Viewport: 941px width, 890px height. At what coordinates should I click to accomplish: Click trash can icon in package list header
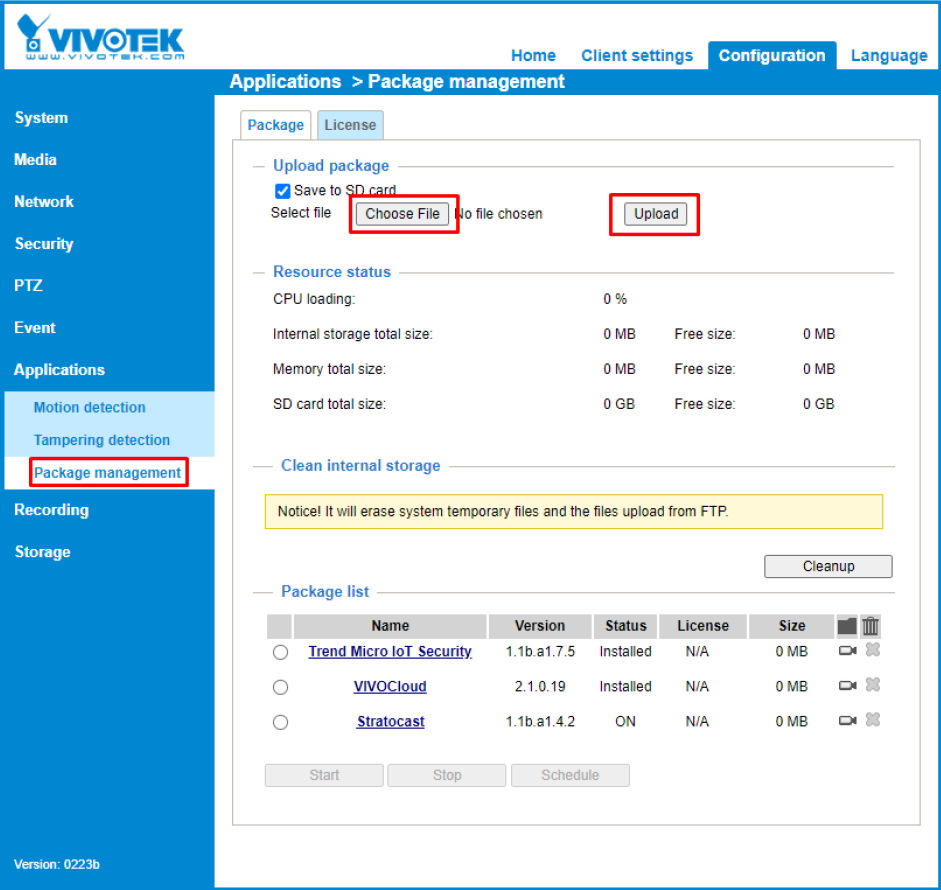tap(871, 626)
